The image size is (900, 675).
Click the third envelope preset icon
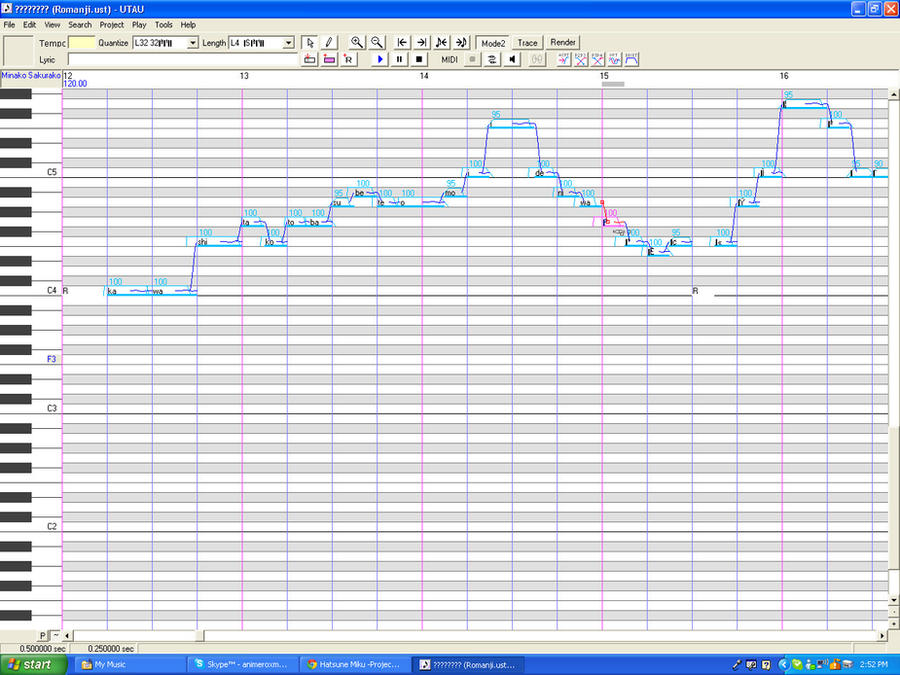coord(598,59)
